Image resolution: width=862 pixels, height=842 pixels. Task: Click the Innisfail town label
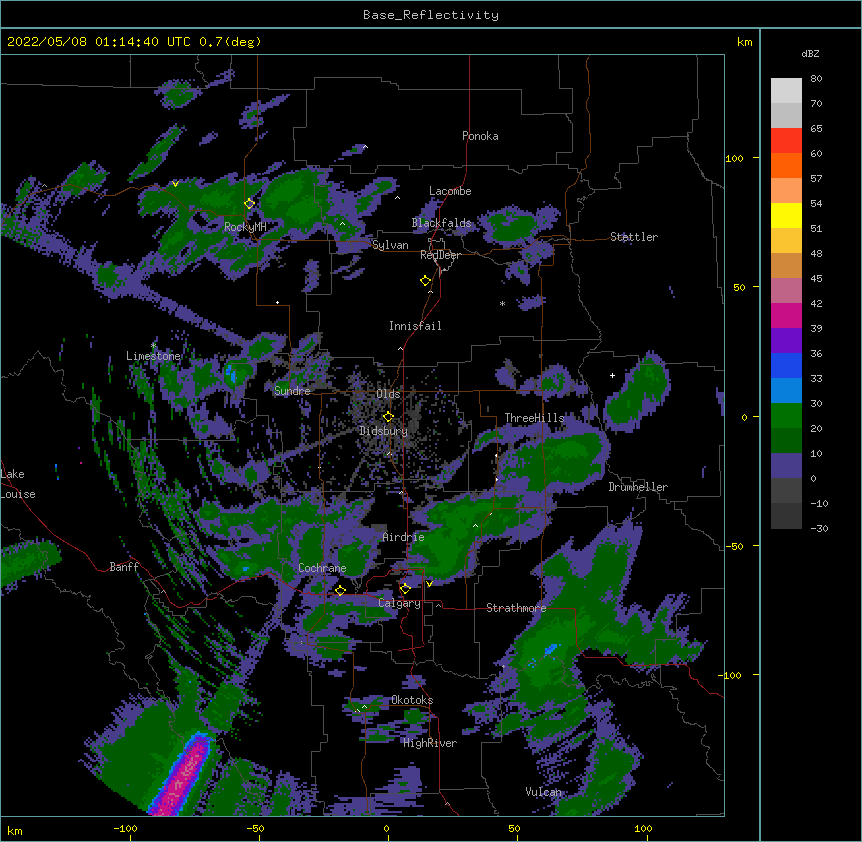(x=415, y=326)
